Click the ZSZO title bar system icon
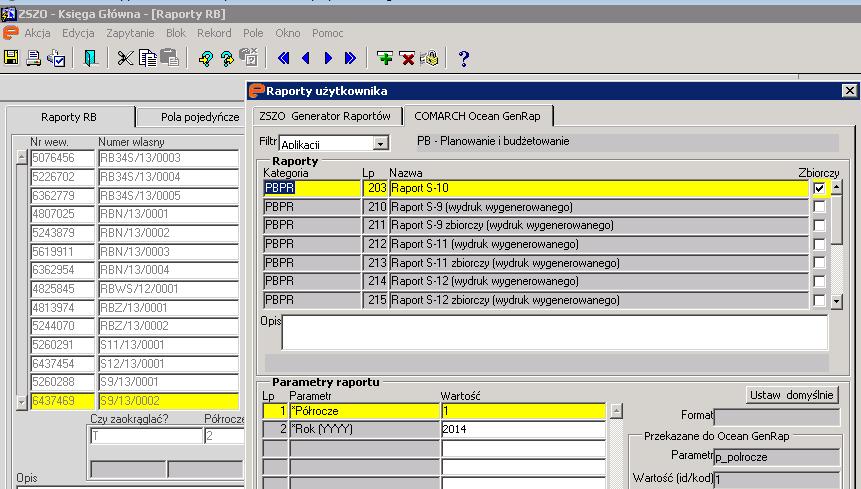Image resolution: width=861 pixels, height=489 pixels. [8, 14]
